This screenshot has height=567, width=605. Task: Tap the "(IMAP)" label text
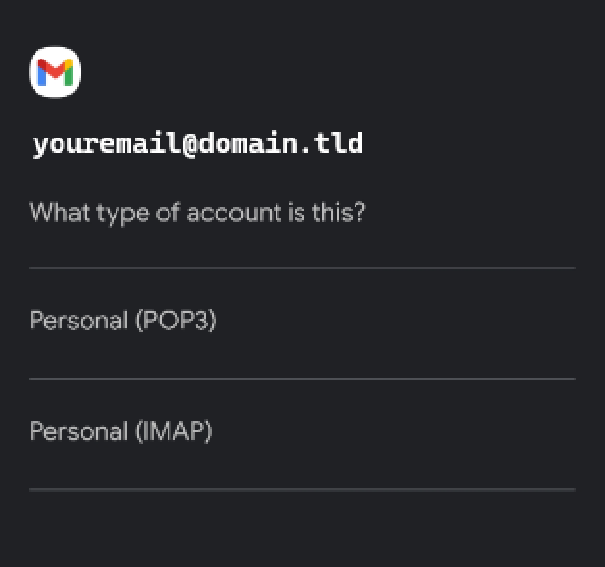tap(173, 432)
